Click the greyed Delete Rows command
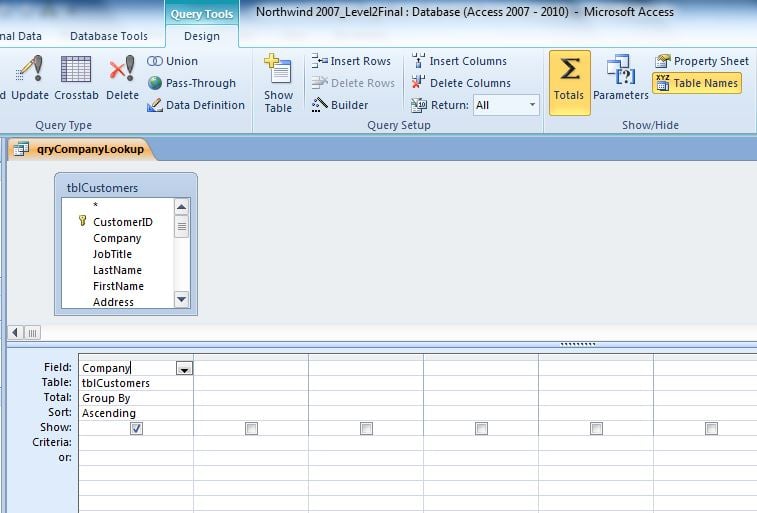Screen dimensions: 757x513 353,83
